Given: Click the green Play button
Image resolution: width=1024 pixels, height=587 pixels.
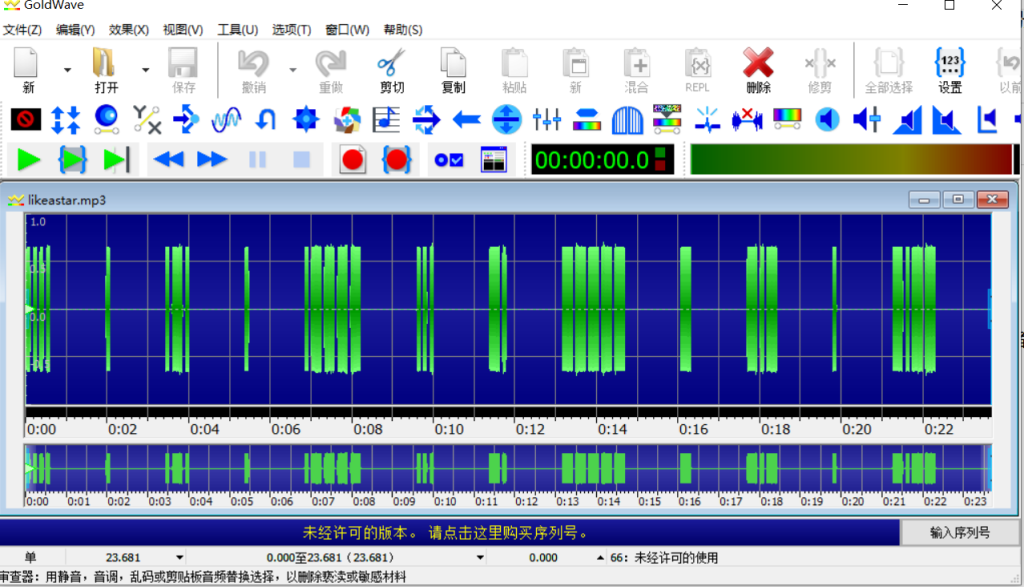Looking at the screenshot, I should coord(28,159).
